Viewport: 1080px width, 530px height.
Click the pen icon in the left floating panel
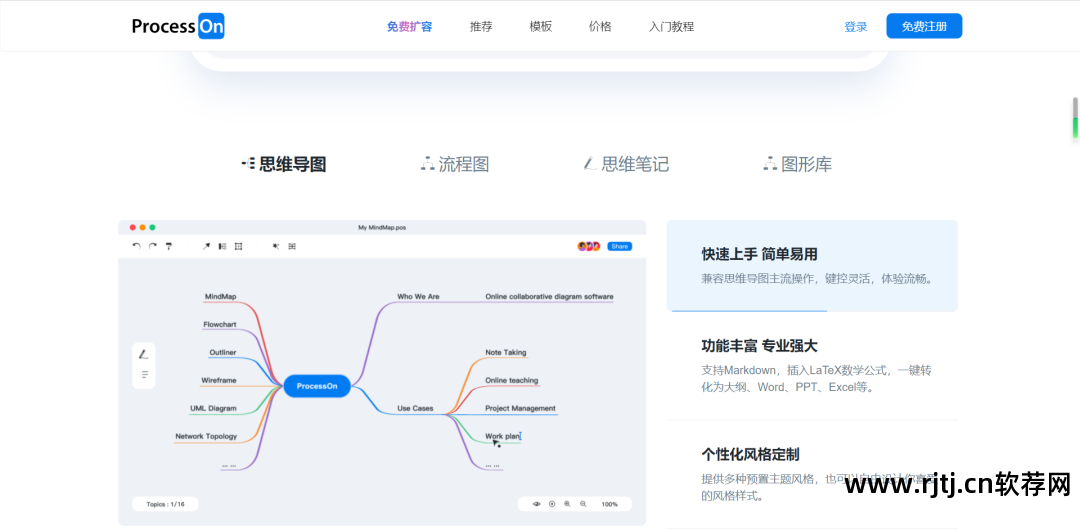(143, 354)
